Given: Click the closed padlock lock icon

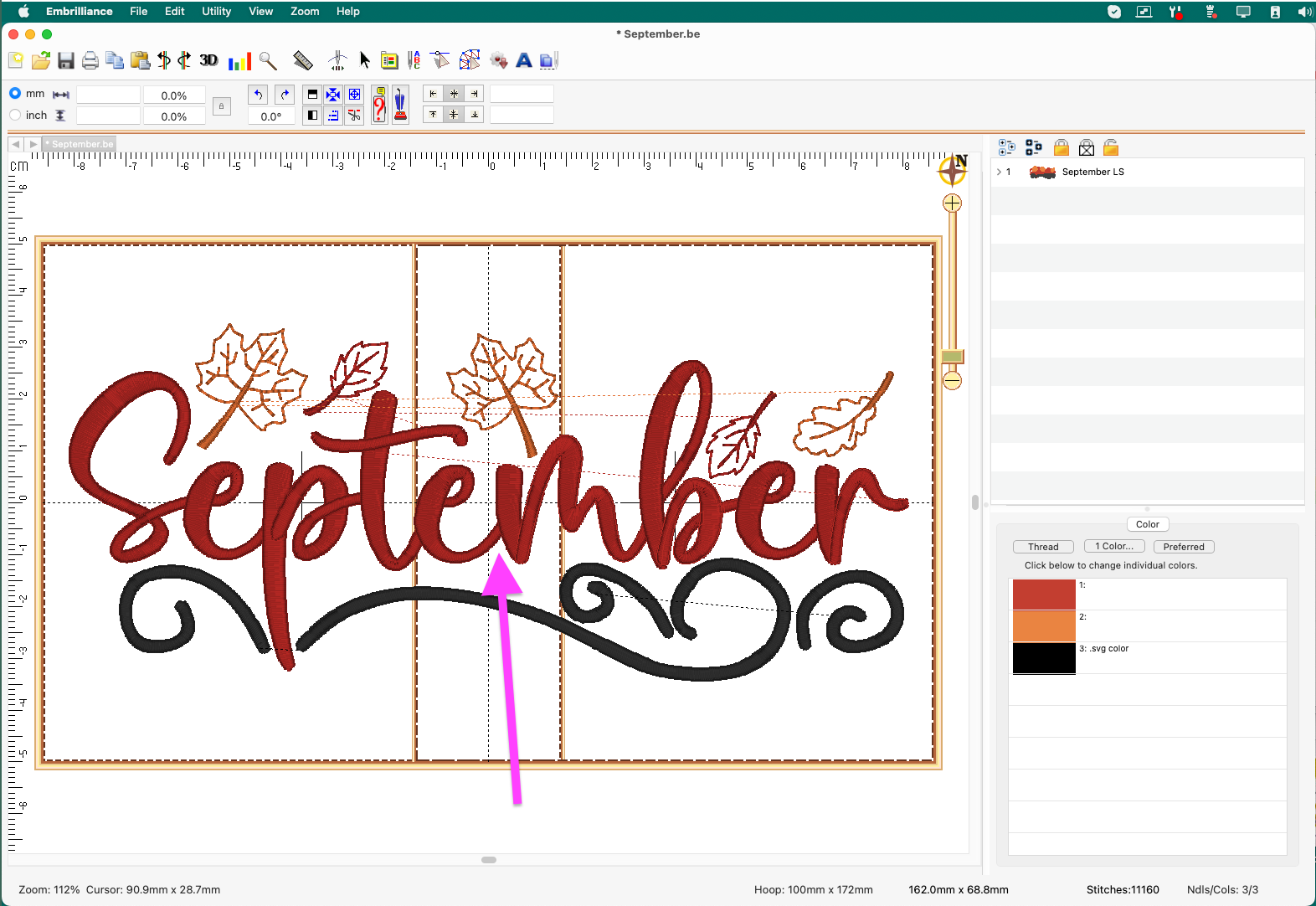Looking at the screenshot, I should [x=1061, y=148].
